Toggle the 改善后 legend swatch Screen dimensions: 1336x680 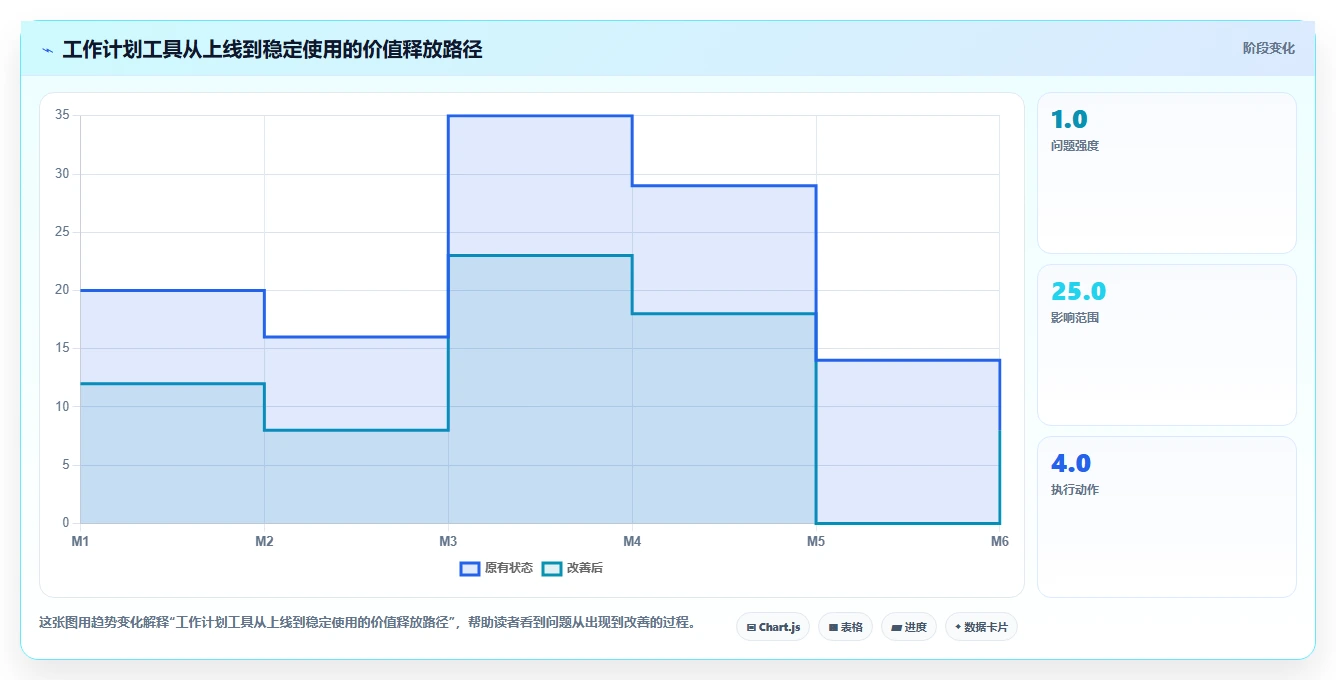point(552,568)
